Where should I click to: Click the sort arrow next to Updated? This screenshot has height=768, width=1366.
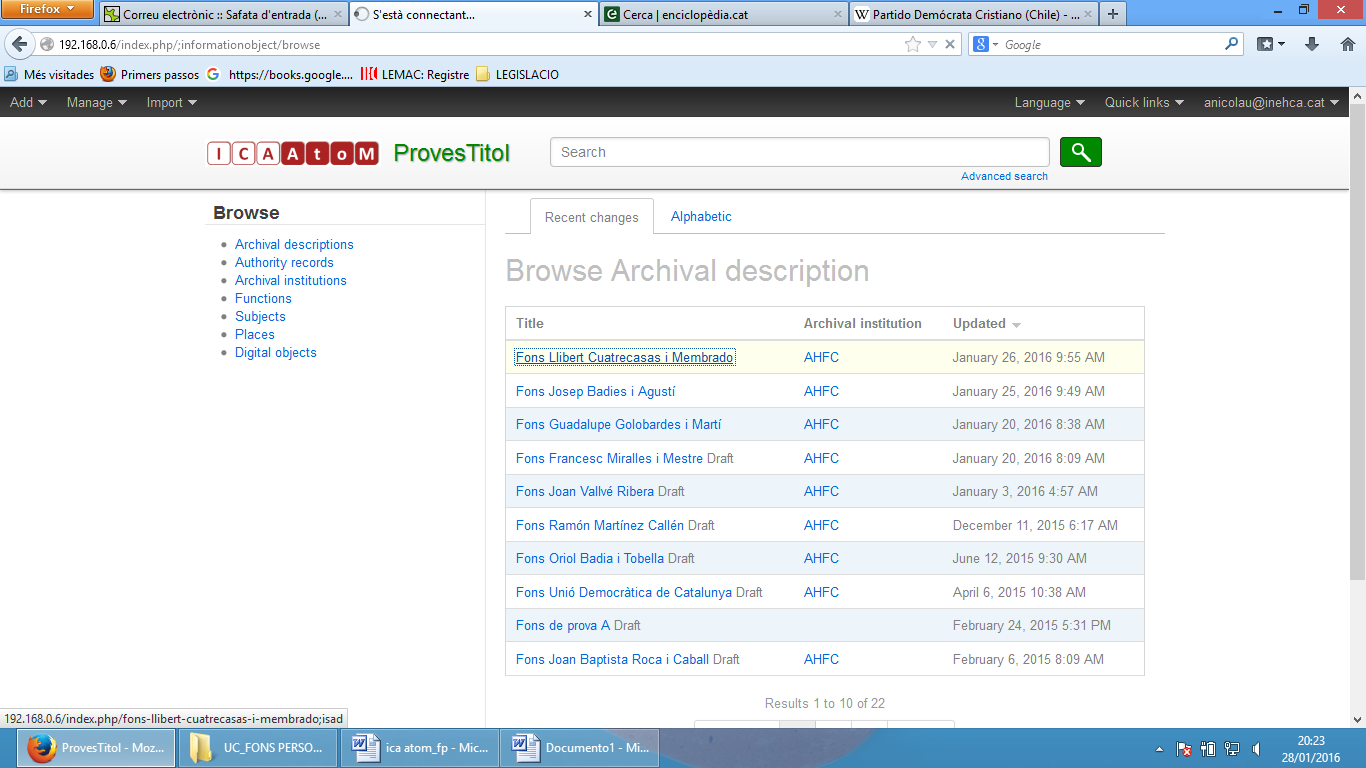click(x=1017, y=325)
